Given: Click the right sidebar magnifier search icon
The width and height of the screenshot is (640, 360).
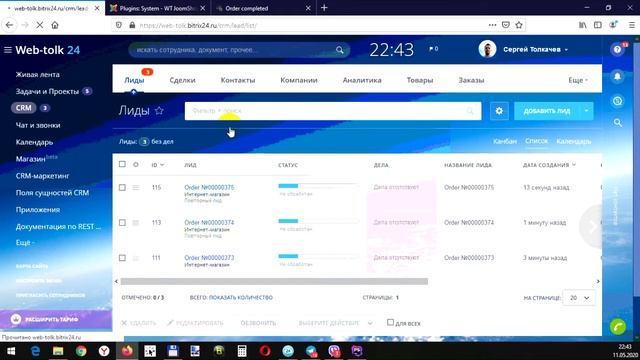Looking at the screenshot, I should click(618, 122).
